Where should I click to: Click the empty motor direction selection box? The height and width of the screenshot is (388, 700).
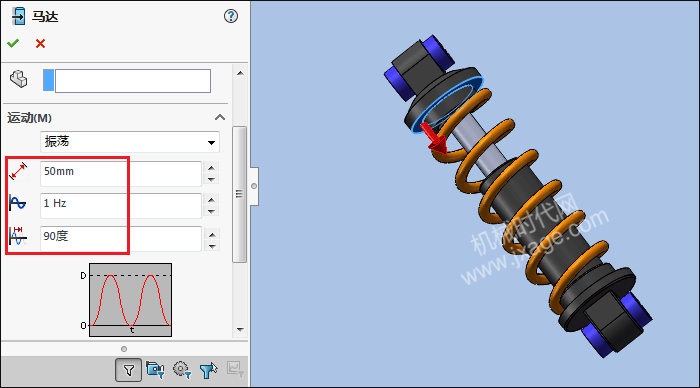(133, 81)
